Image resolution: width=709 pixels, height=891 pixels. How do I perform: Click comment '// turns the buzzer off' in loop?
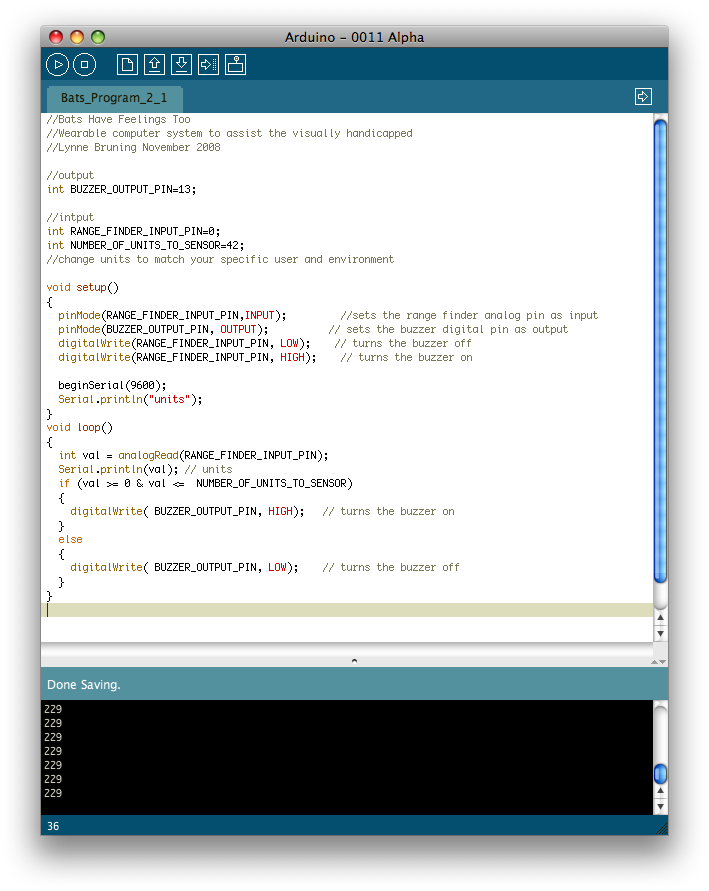(391, 568)
